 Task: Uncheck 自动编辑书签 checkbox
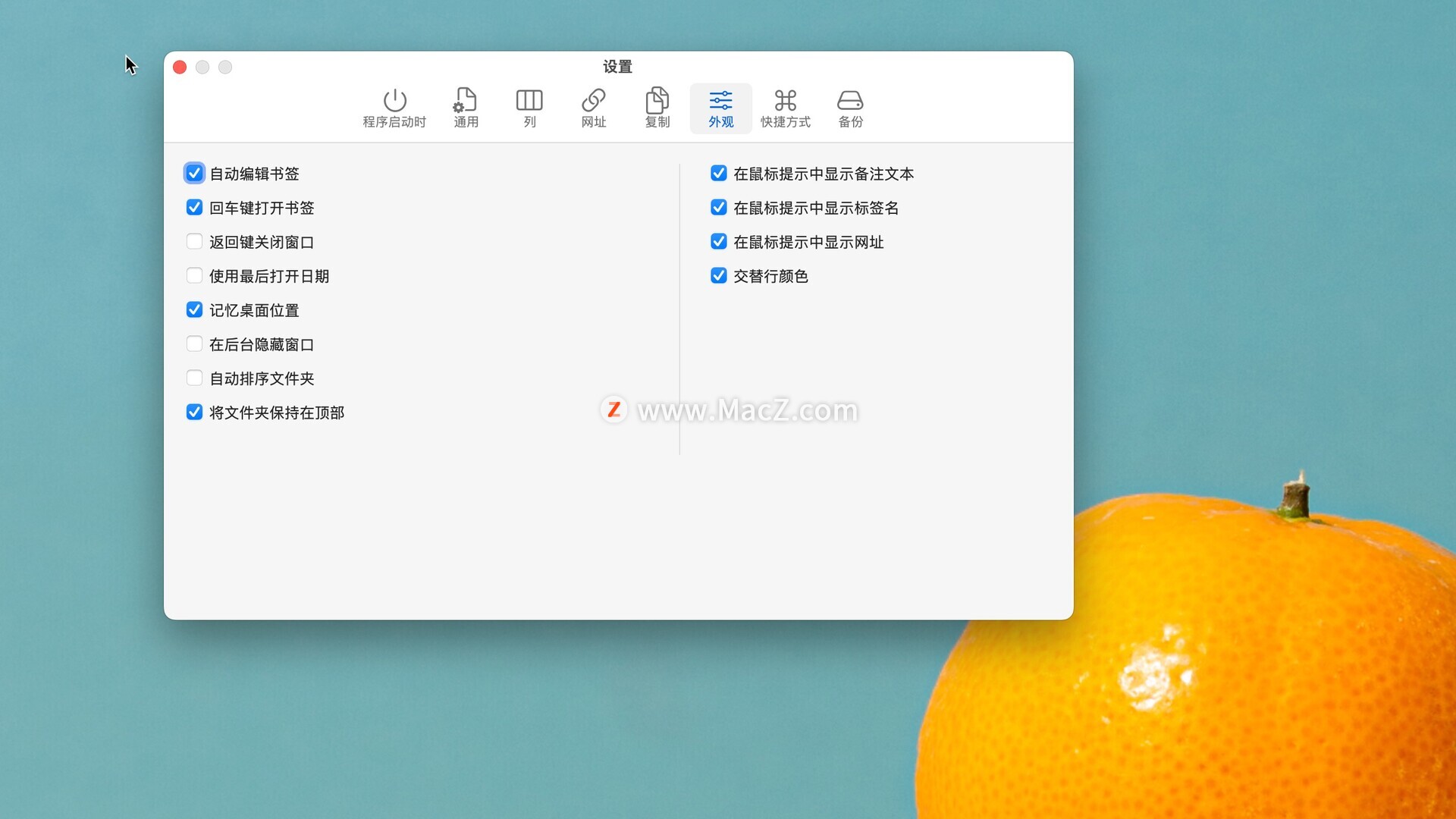194,174
